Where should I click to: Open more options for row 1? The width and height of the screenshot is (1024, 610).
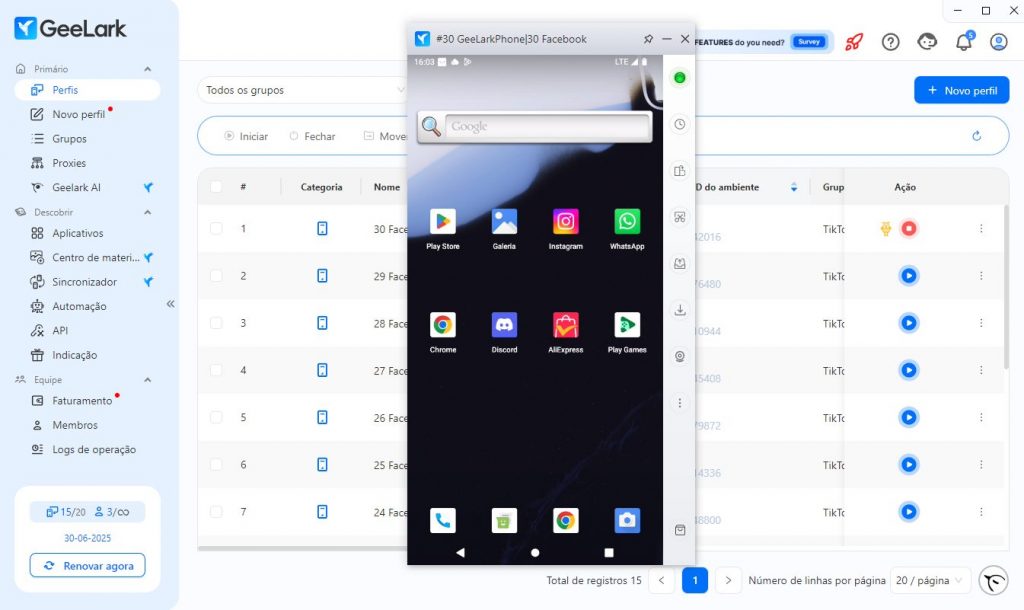tap(981, 229)
